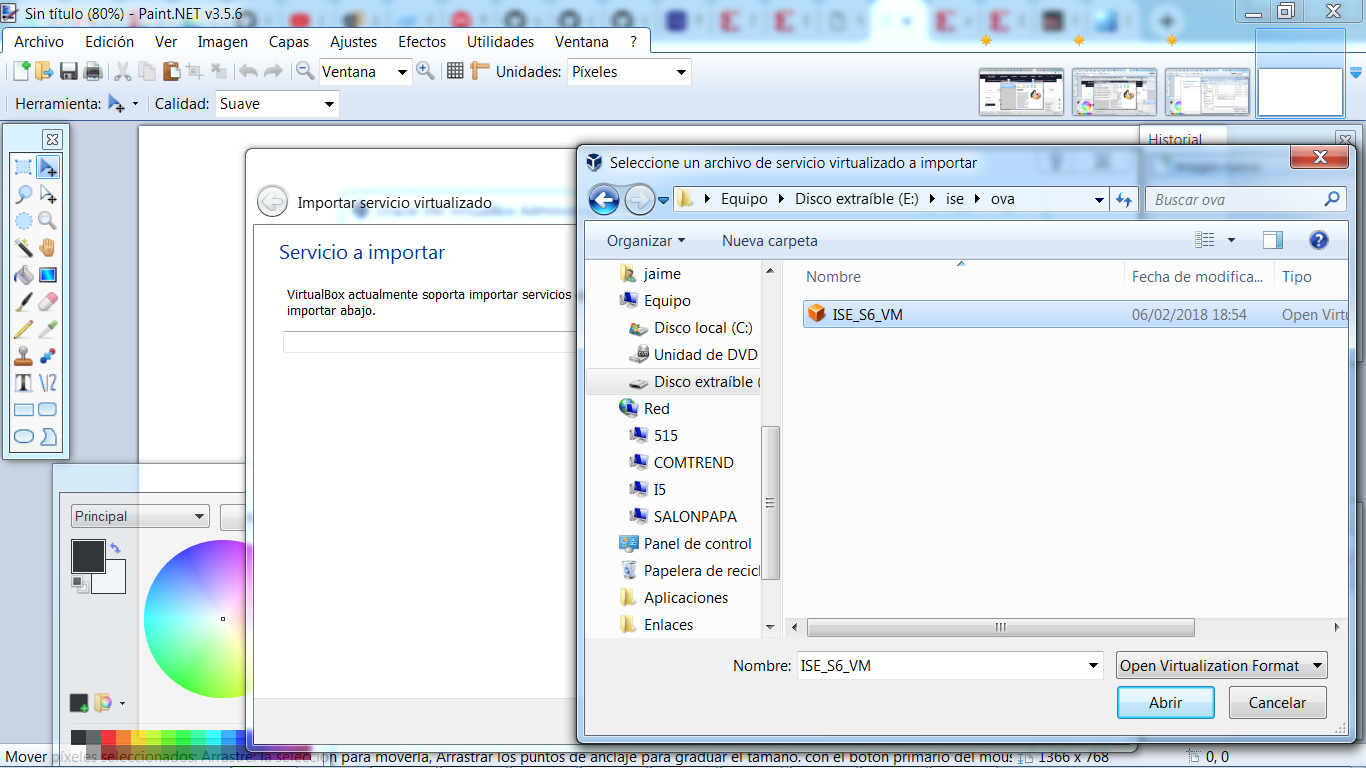
Task: Open the Capas menu
Action: coord(289,42)
